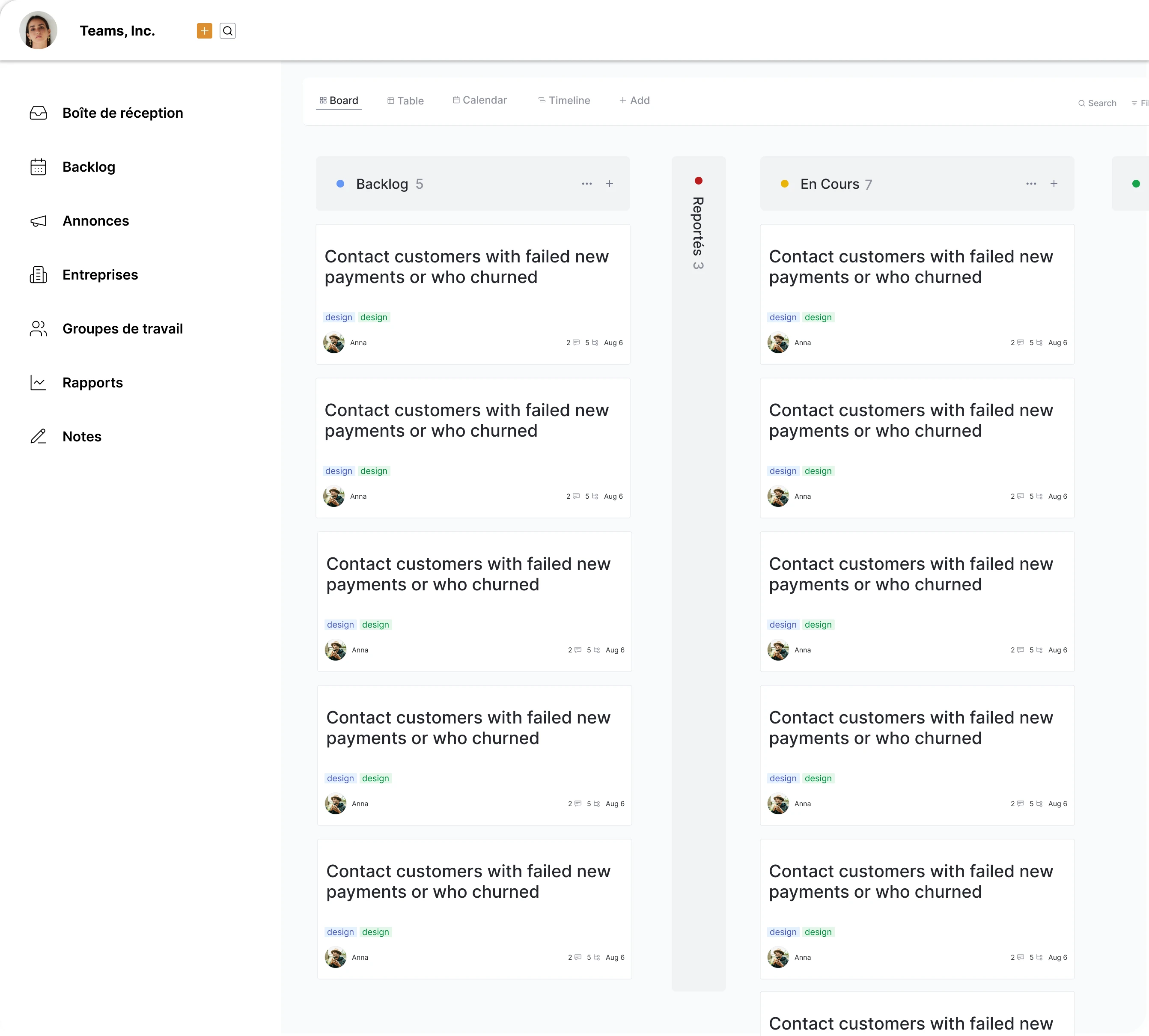Switch to the Calendar view tab
1149x1036 pixels.
pyautogui.click(x=480, y=100)
